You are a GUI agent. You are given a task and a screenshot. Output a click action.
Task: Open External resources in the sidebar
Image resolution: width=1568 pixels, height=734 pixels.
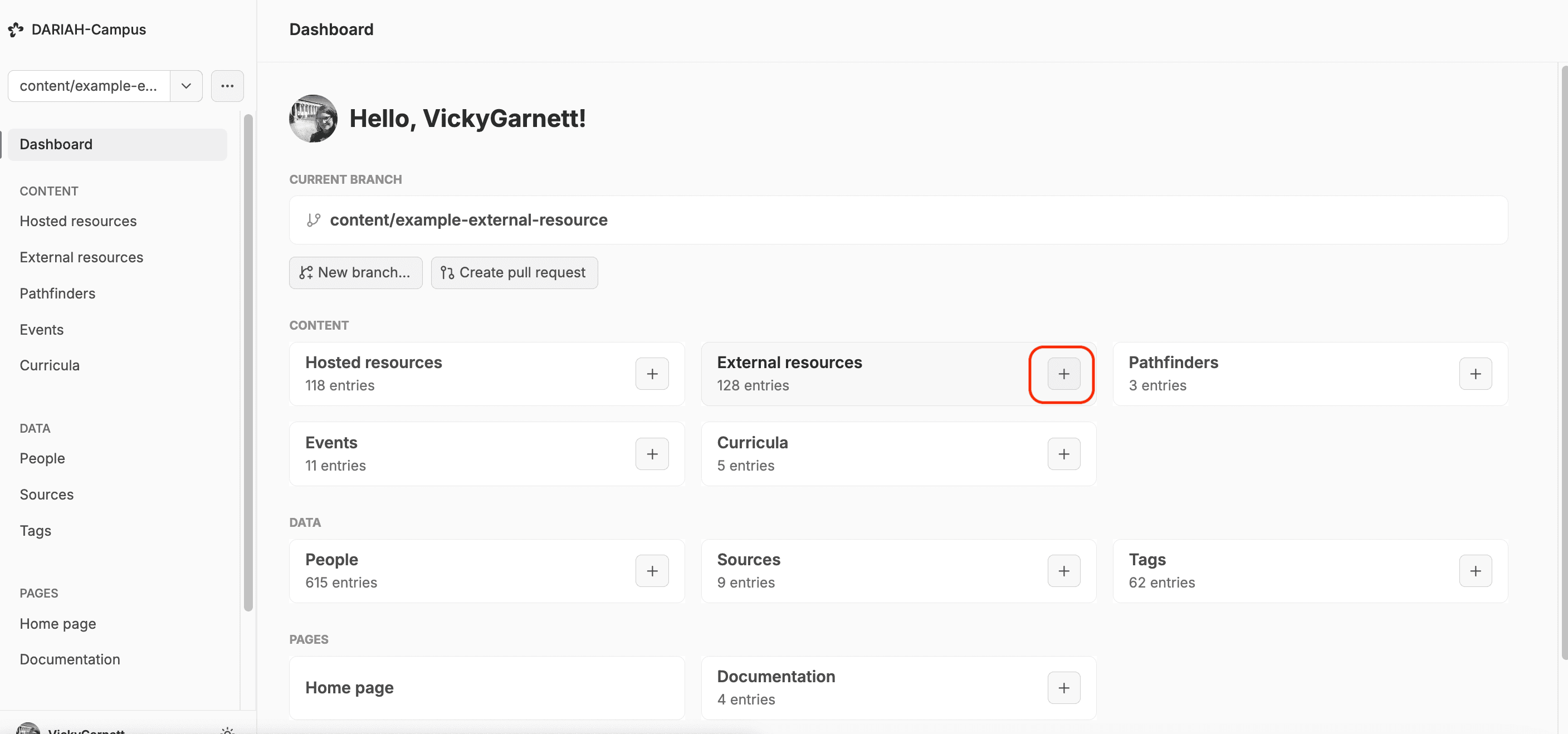click(81, 257)
